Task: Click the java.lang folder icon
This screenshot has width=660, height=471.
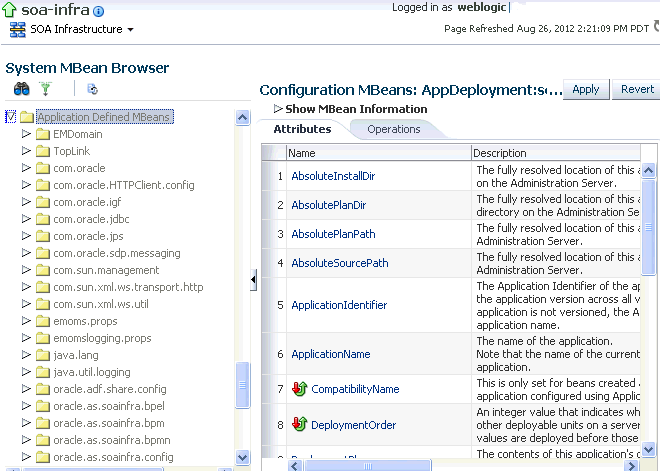Action: (43, 355)
